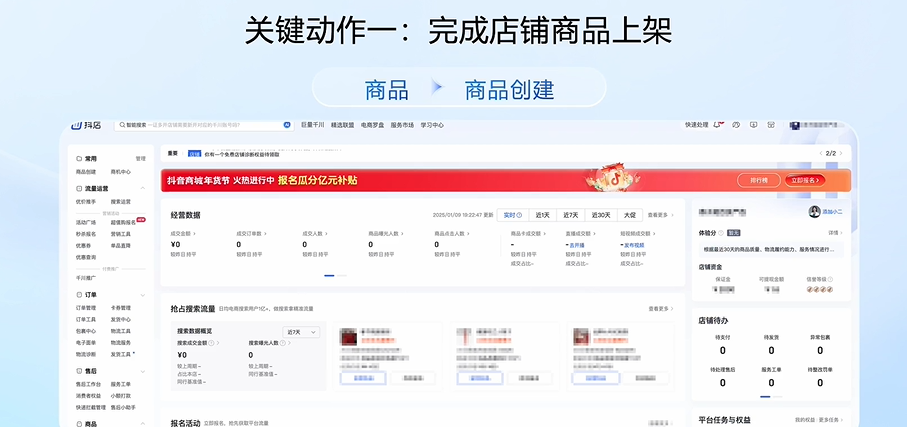Click the AI icon in search bar

click(287, 126)
